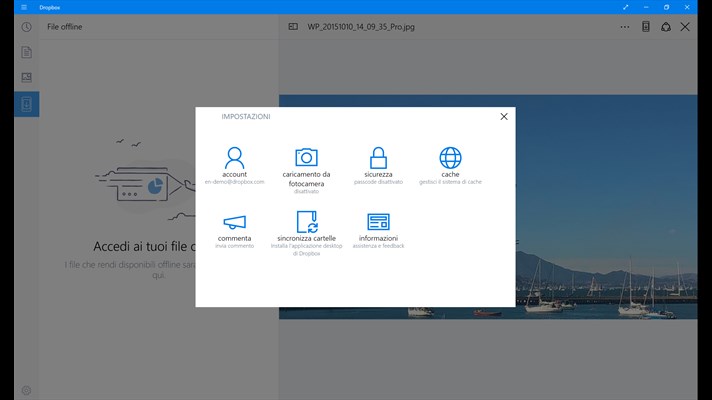This screenshot has width=712, height=400.
Task: Open caricamento da fotocamera settings
Action: click(306, 157)
